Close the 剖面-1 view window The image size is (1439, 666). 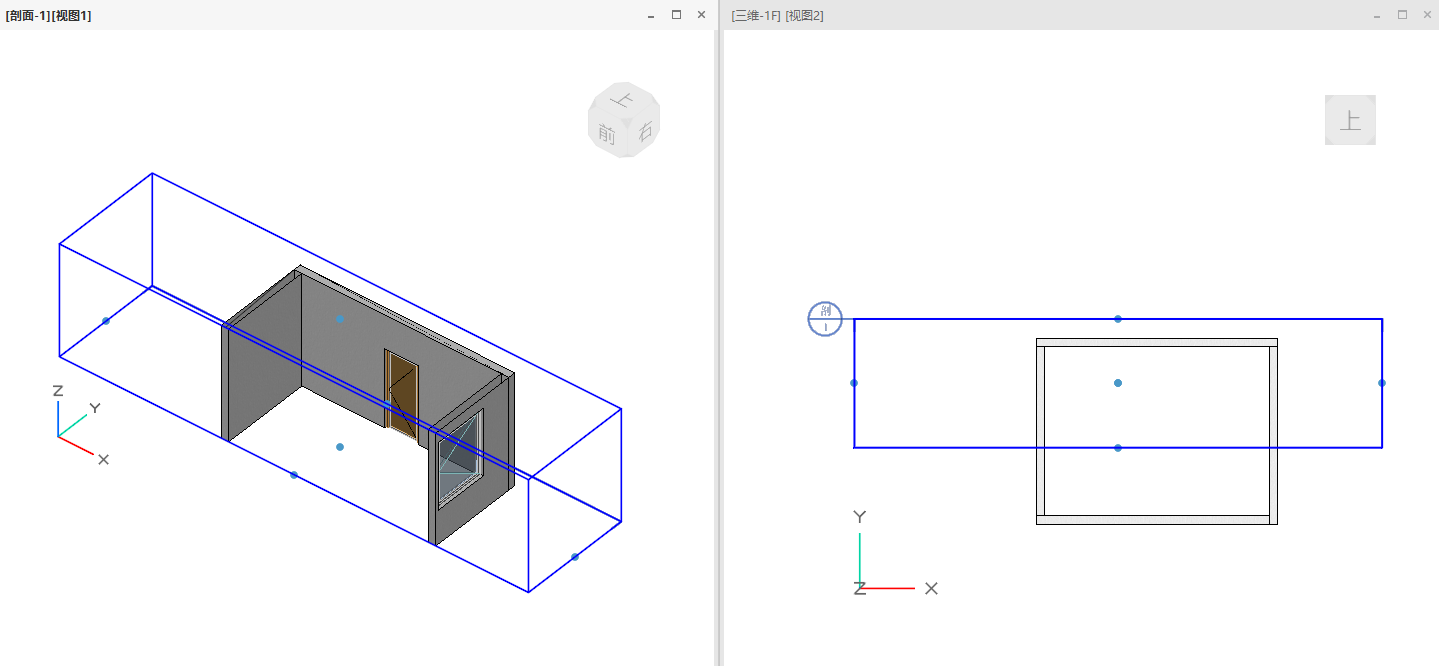coord(701,15)
